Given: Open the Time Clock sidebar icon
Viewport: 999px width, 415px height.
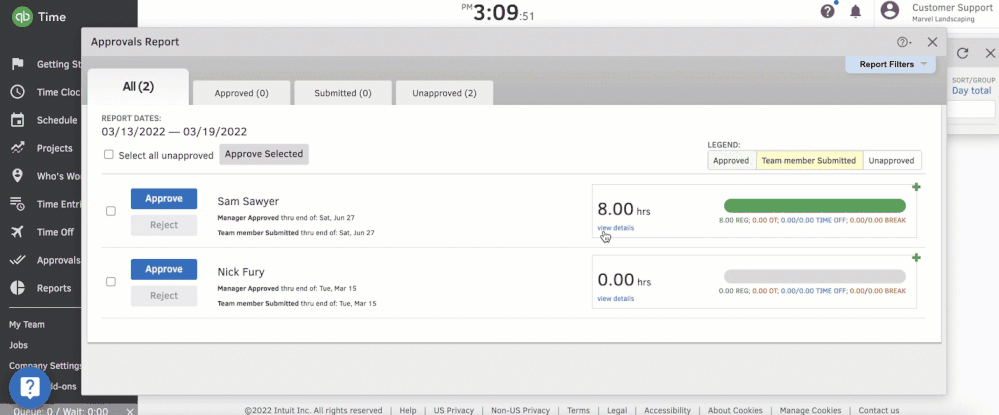Looking at the screenshot, I should coord(18,92).
